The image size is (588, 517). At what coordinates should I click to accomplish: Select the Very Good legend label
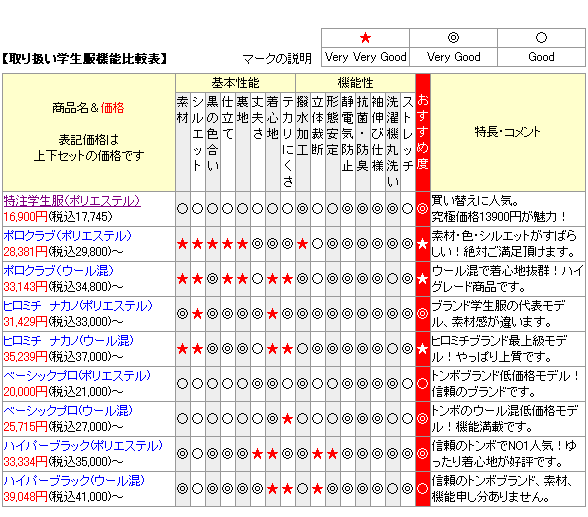pos(453,57)
